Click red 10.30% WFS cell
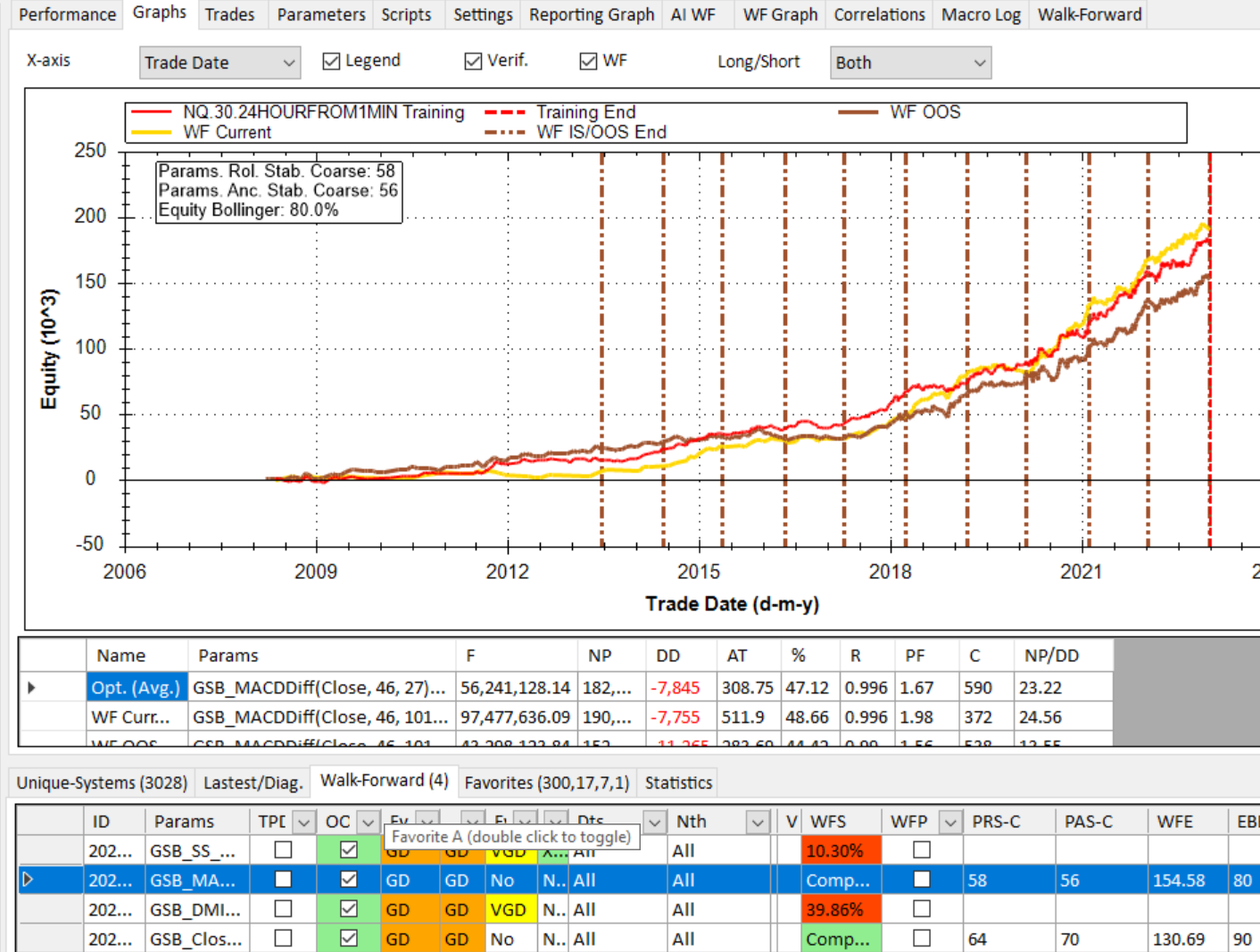 pyautogui.click(x=840, y=850)
